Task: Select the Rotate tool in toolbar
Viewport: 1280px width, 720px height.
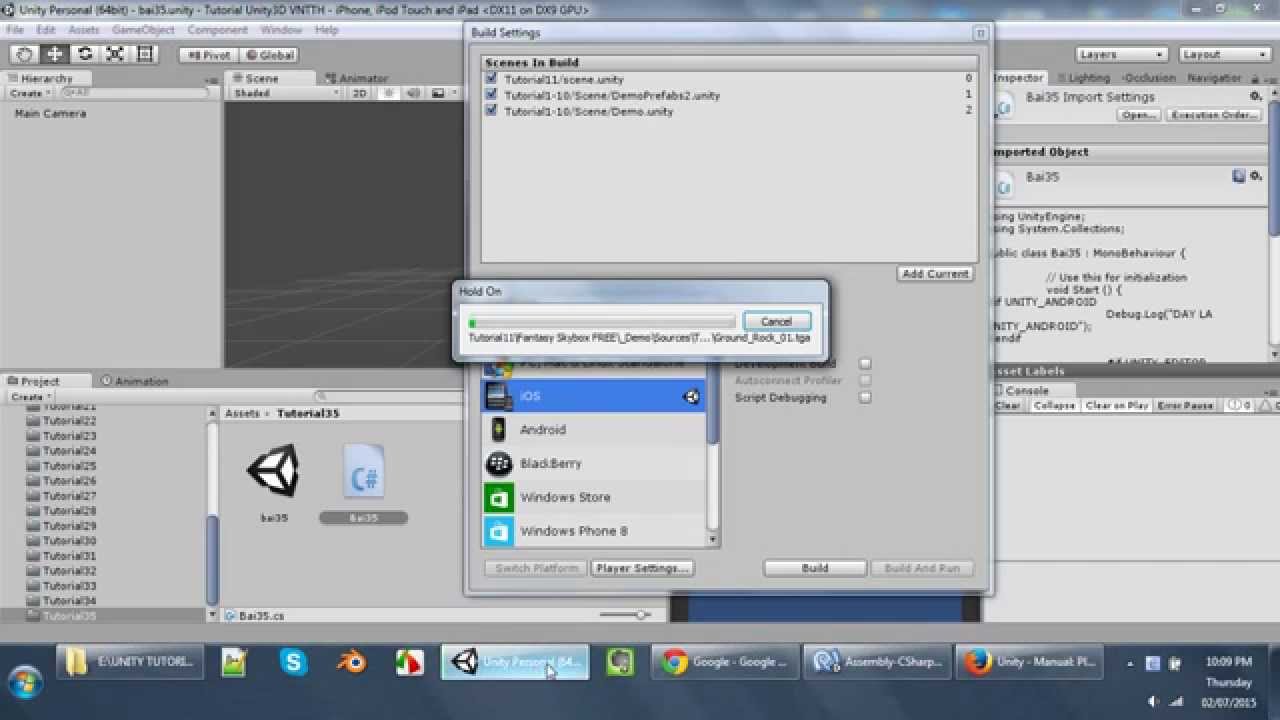Action: point(85,54)
